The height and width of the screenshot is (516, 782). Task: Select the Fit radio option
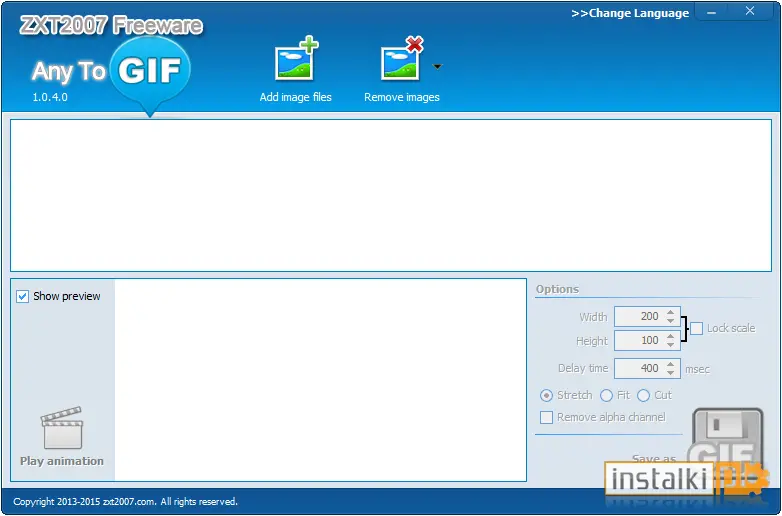pyautogui.click(x=606, y=395)
